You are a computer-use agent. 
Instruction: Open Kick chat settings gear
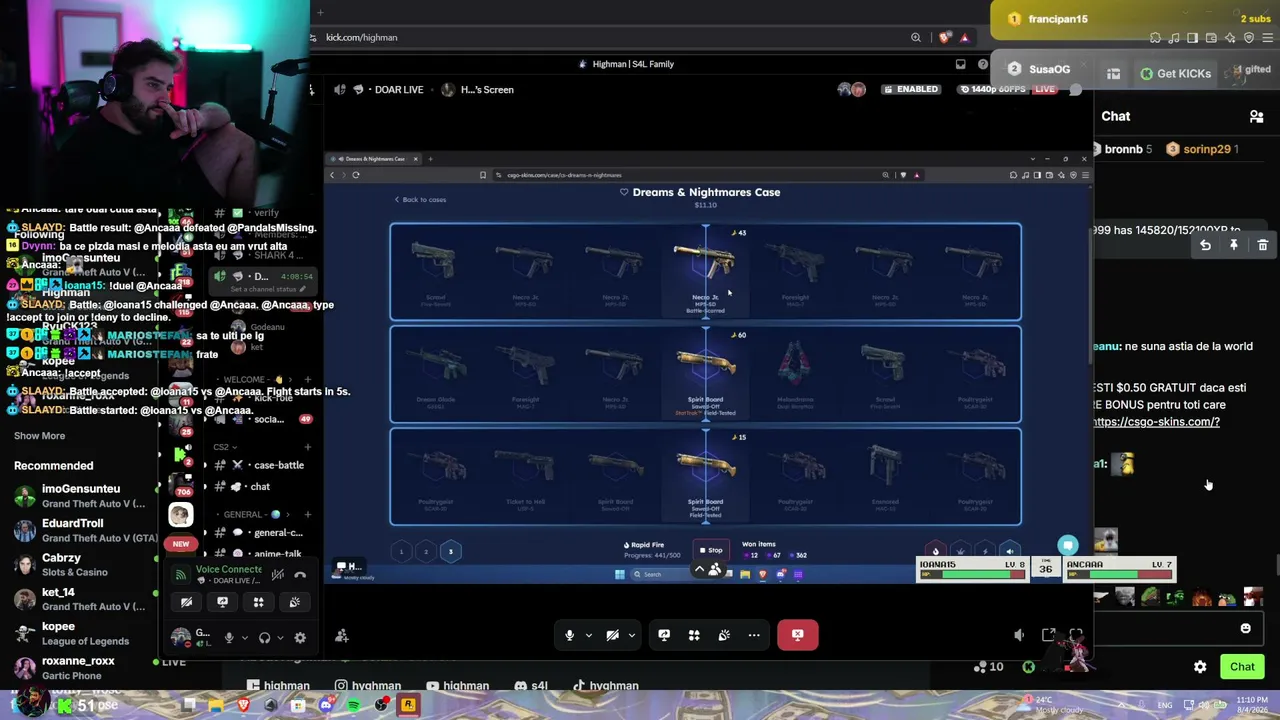click(1200, 667)
